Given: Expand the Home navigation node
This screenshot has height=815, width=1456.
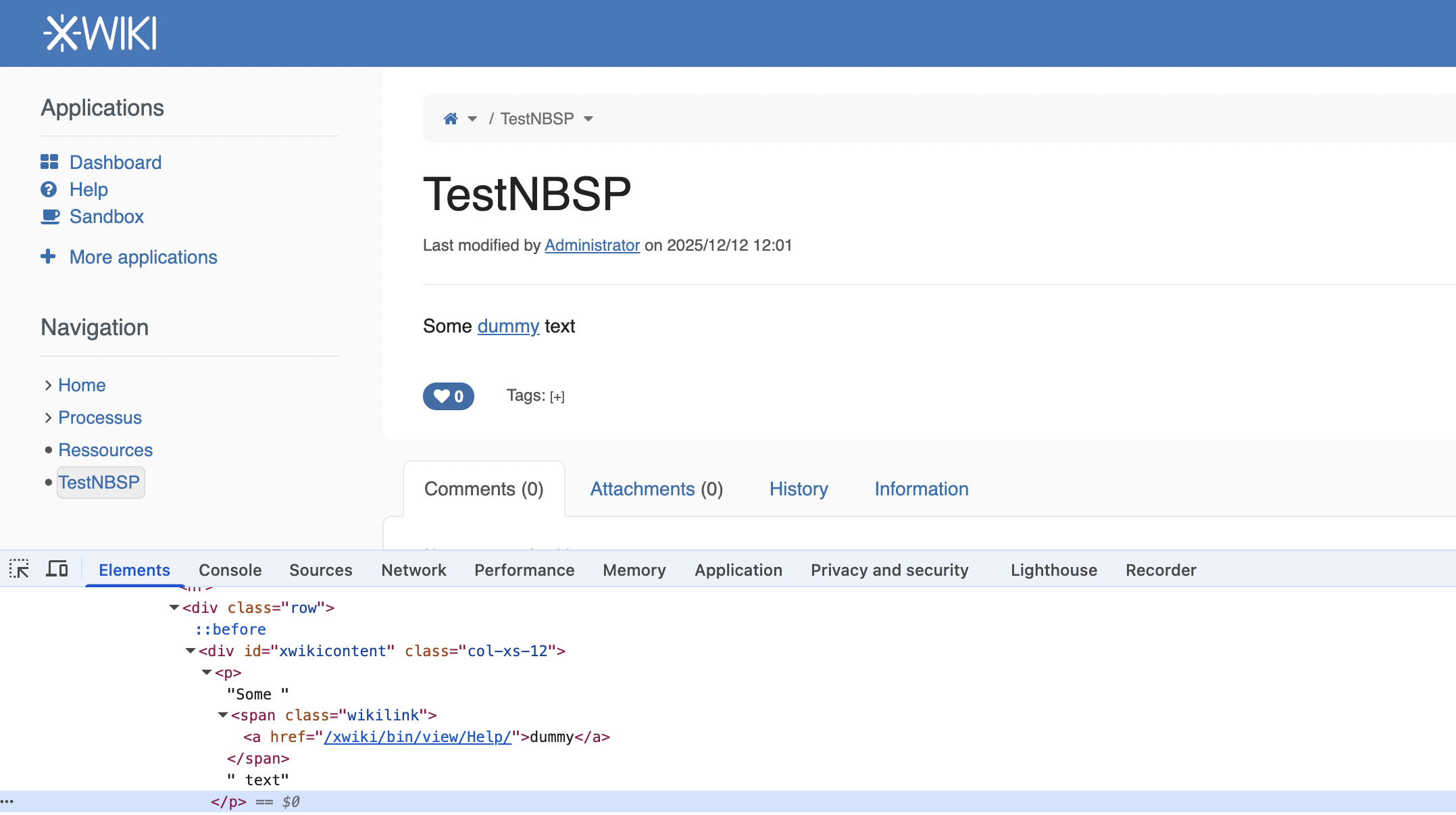Looking at the screenshot, I should 48,385.
